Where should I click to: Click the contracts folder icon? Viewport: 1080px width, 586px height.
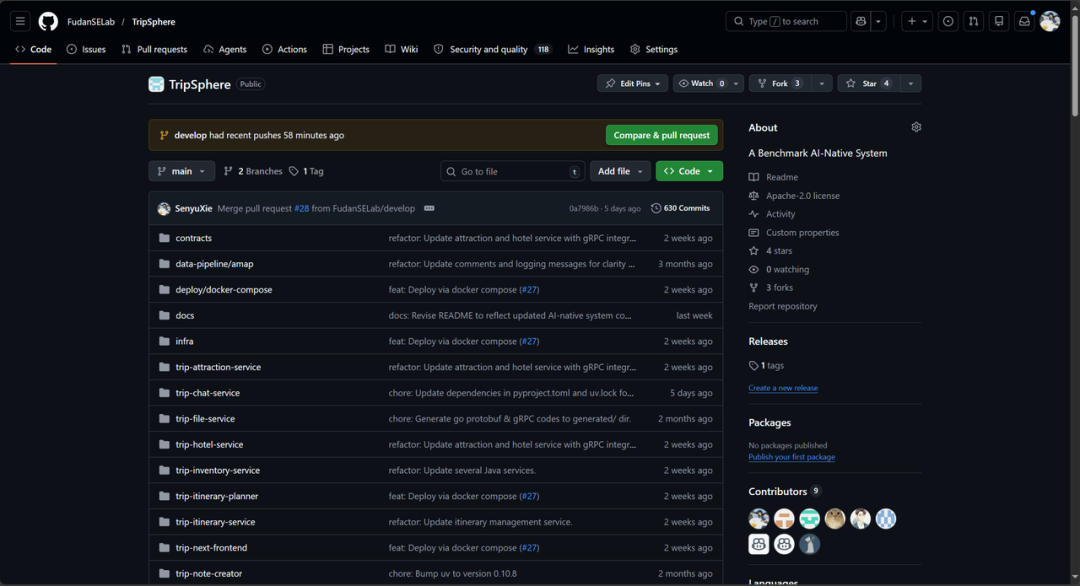tap(164, 238)
